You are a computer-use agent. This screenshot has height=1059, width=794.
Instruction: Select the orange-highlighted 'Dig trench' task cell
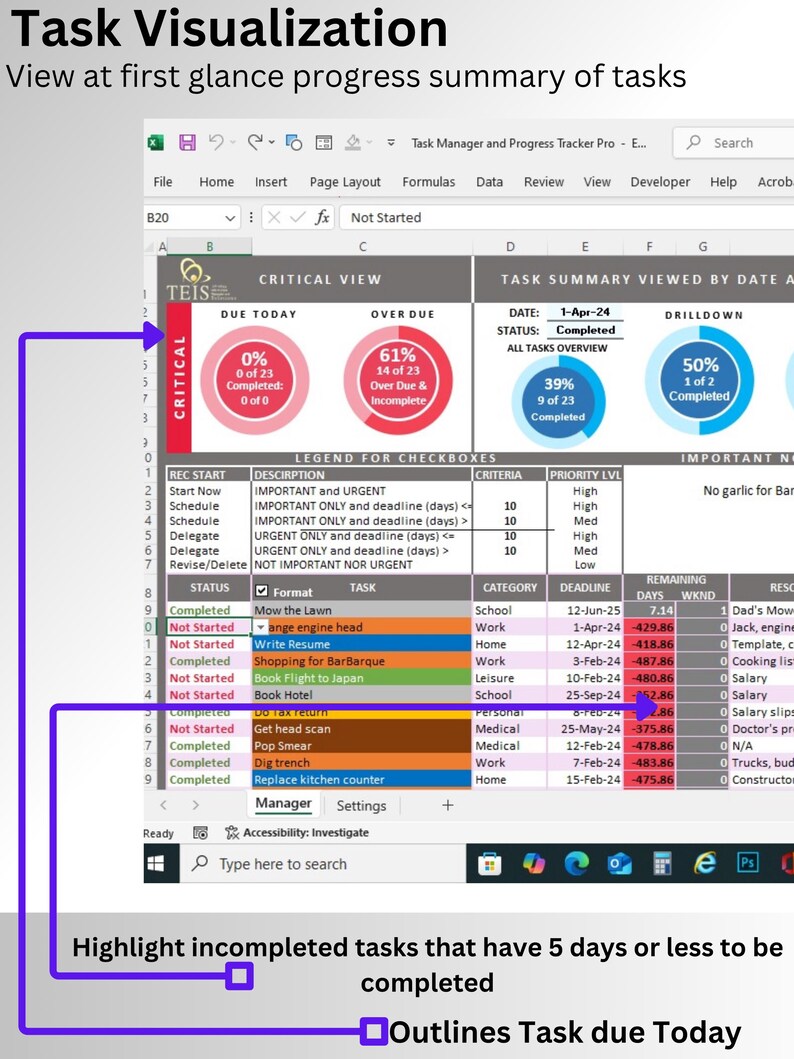tap(362, 763)
